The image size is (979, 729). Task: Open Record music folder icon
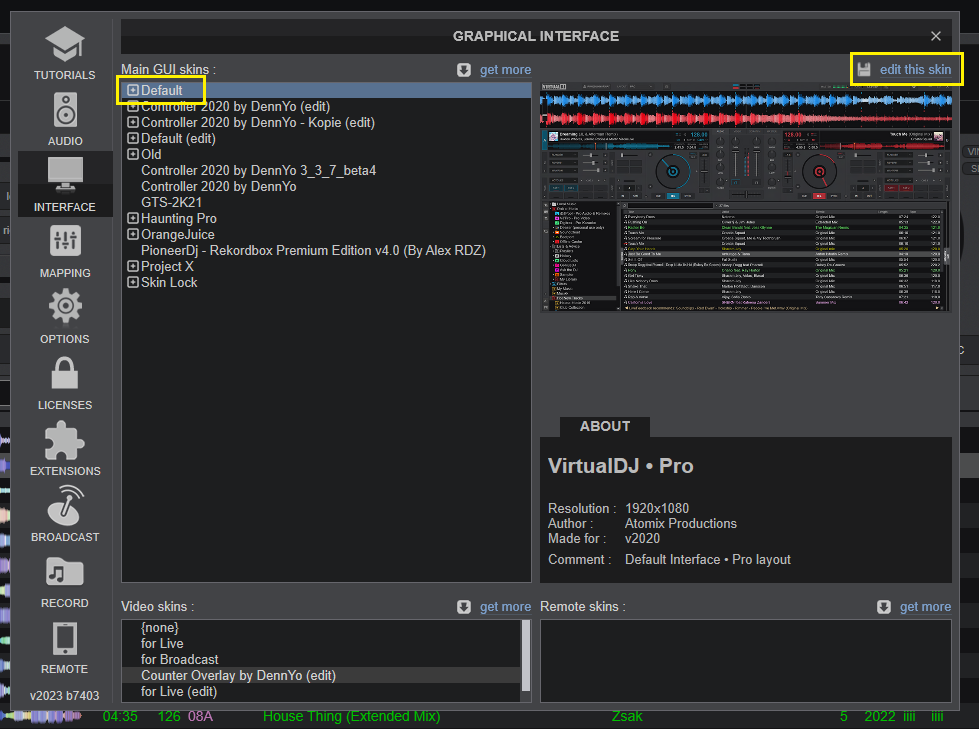[x=65, y=572]
